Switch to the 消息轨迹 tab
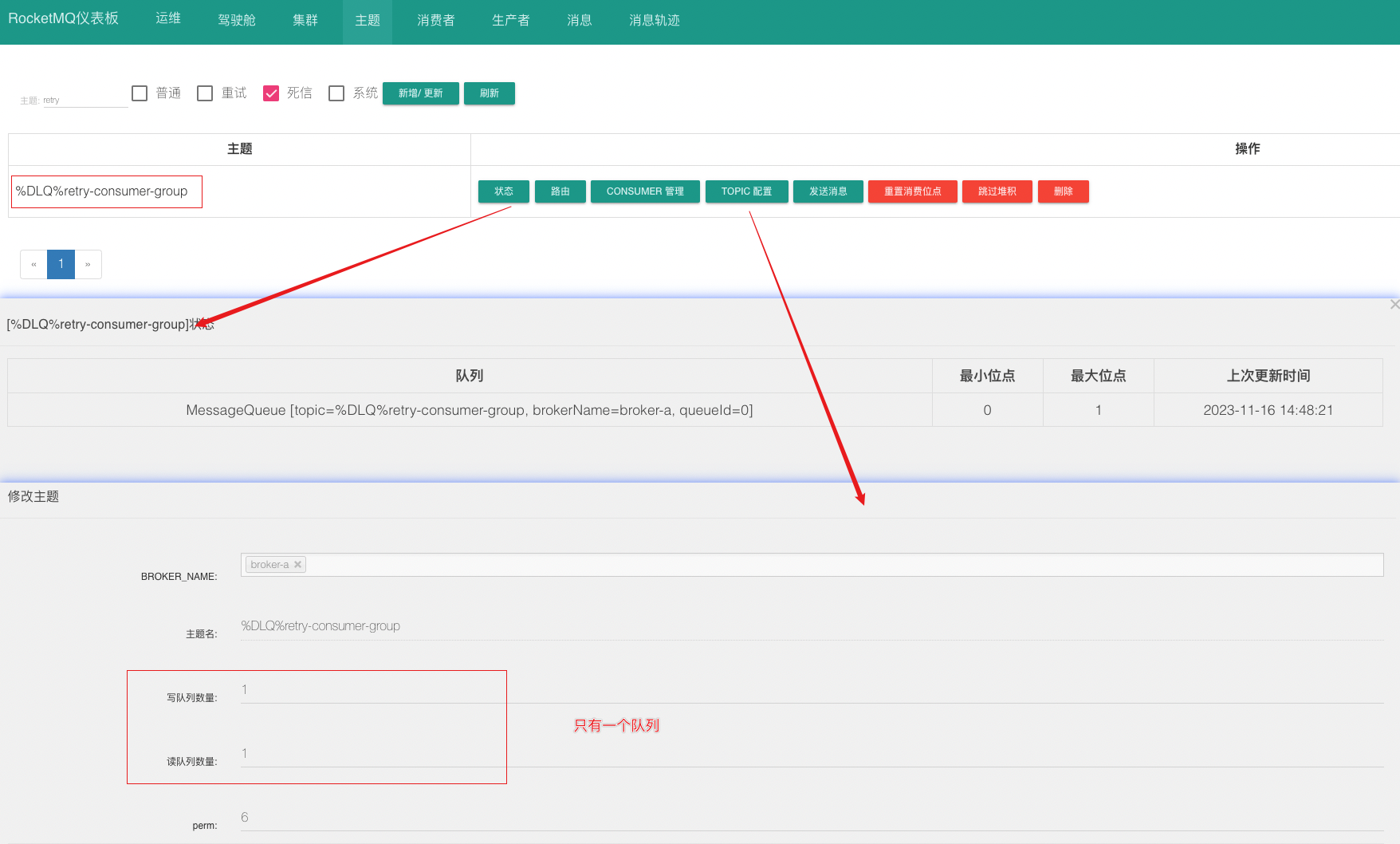The image size is (1400, 844). tap(655, 20)
